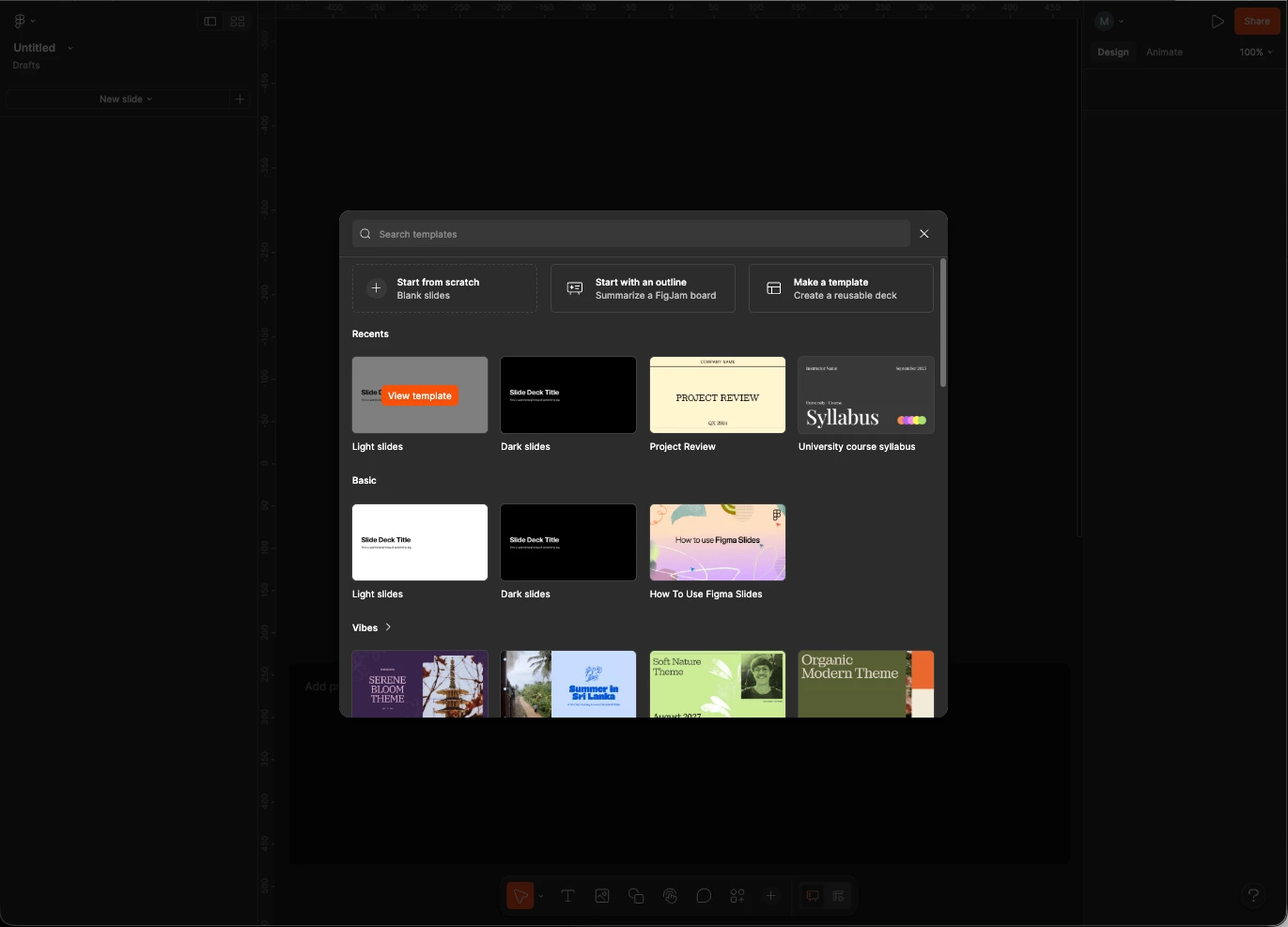This screenshot has width=1288, height=927.
Task: Switch to grid view of slides
Action: pyautogui.click(x=238, y=22)
